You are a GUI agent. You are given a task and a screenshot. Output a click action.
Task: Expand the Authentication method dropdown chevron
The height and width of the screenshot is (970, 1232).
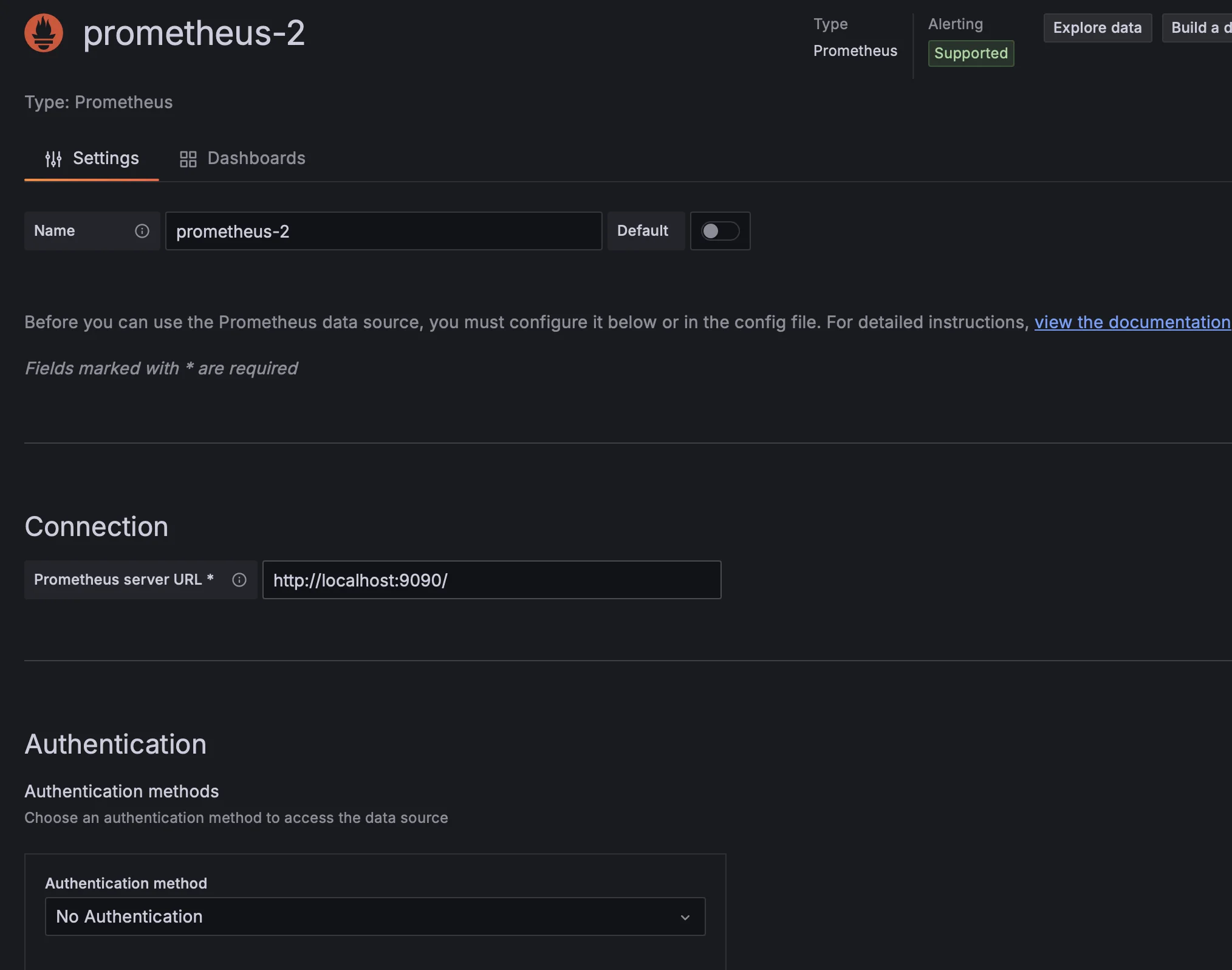[685, 917]
